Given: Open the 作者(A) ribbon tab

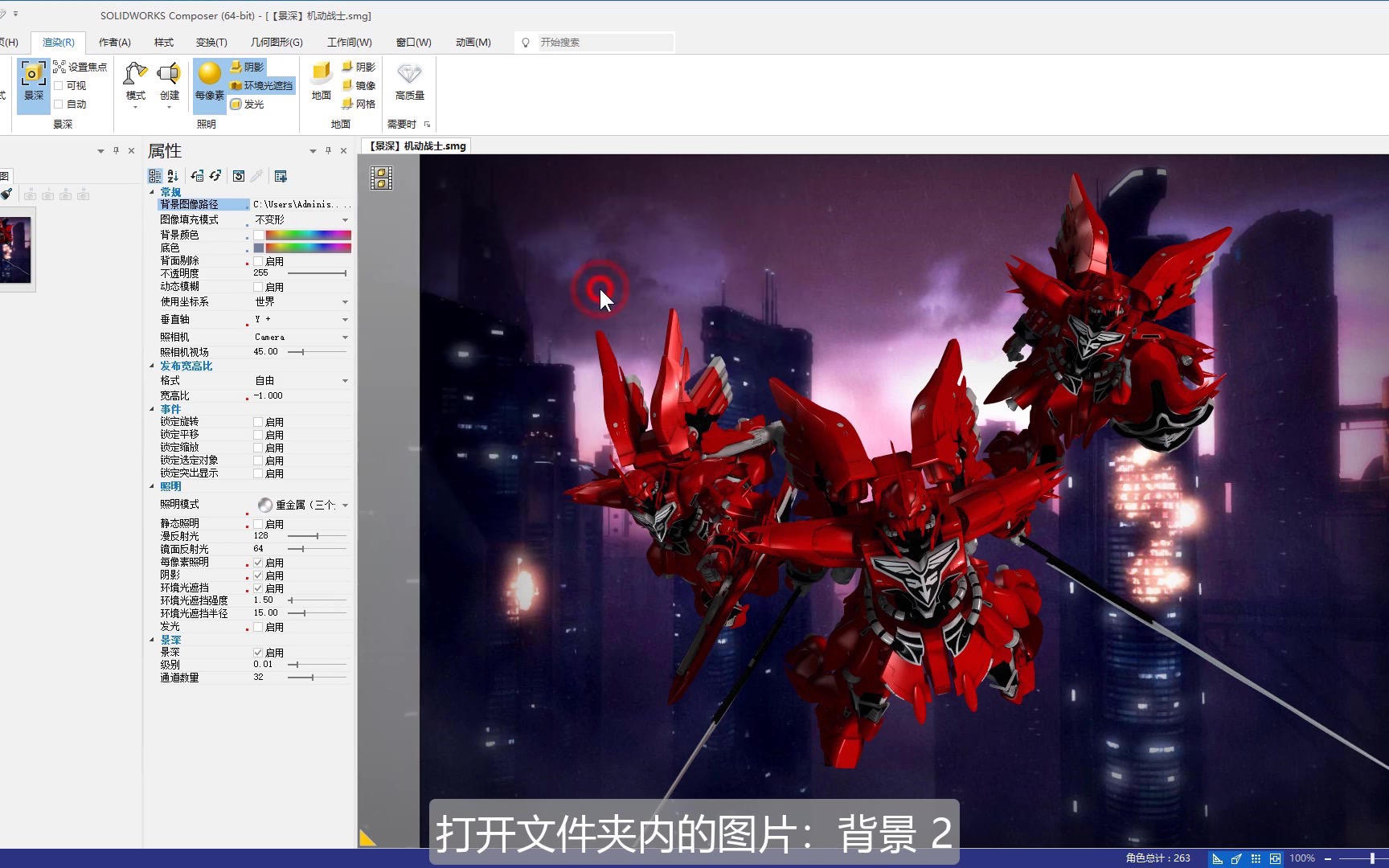Looking at the screenshot, I should pyautogui.click(x=114, y=43).
